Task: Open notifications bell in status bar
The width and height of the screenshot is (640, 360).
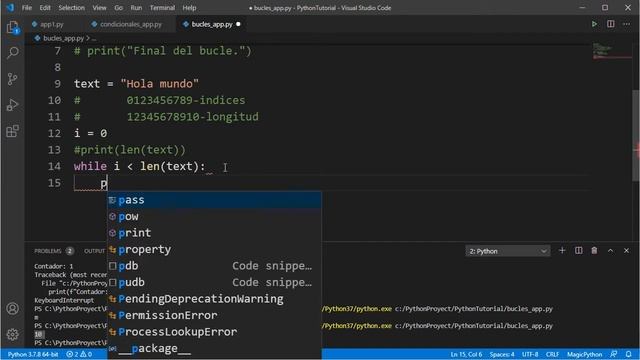Action: point(629,354)
